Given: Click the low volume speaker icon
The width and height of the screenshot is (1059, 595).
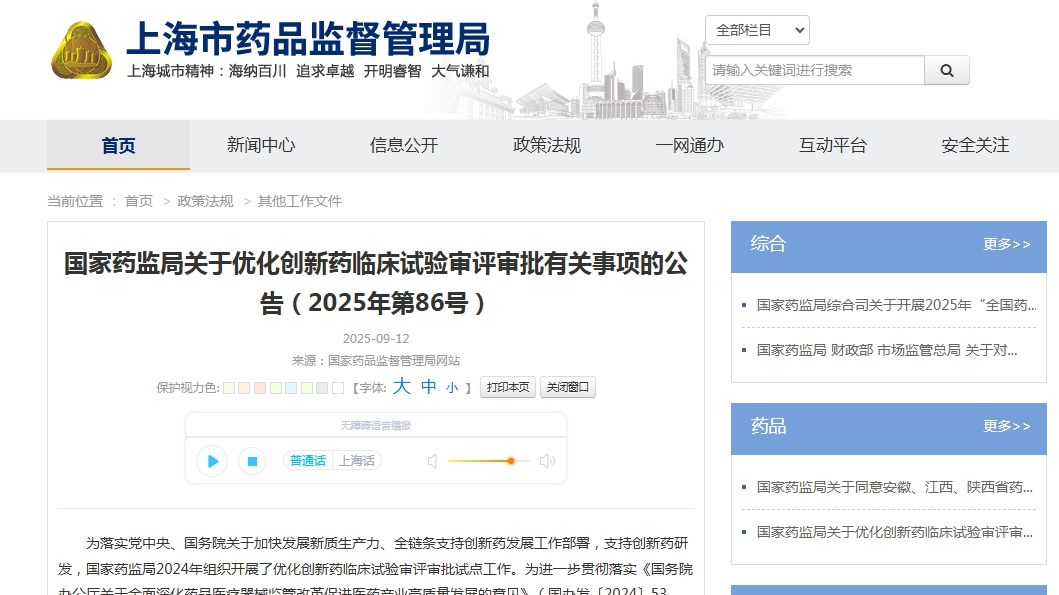Looking at the screenshot, I should click(x=432, y=461).
